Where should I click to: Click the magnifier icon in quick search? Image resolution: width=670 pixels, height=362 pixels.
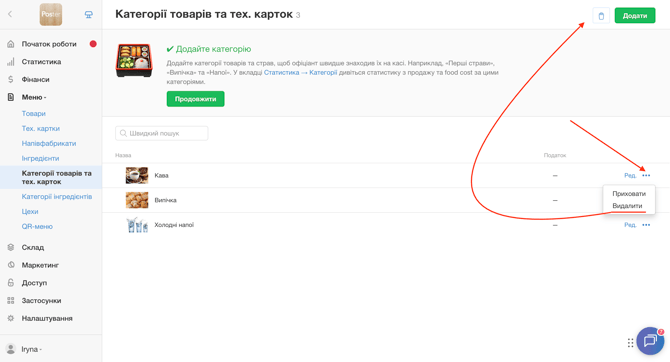click(x=123, y=133)
